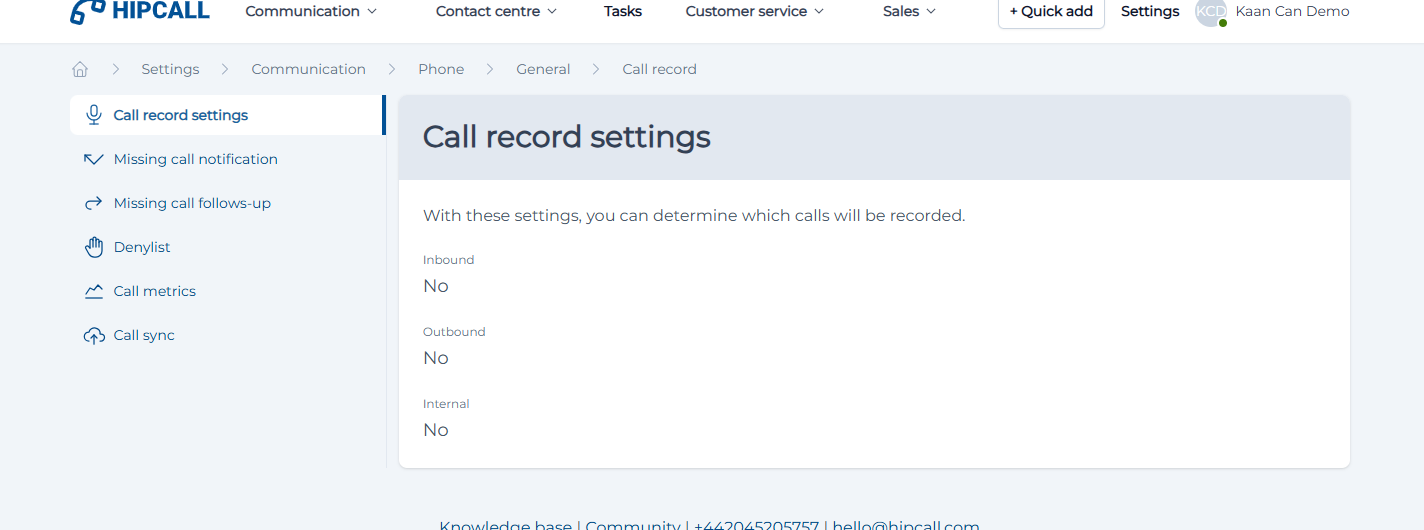Select Missing call notification in sidebar

(227, 159)
